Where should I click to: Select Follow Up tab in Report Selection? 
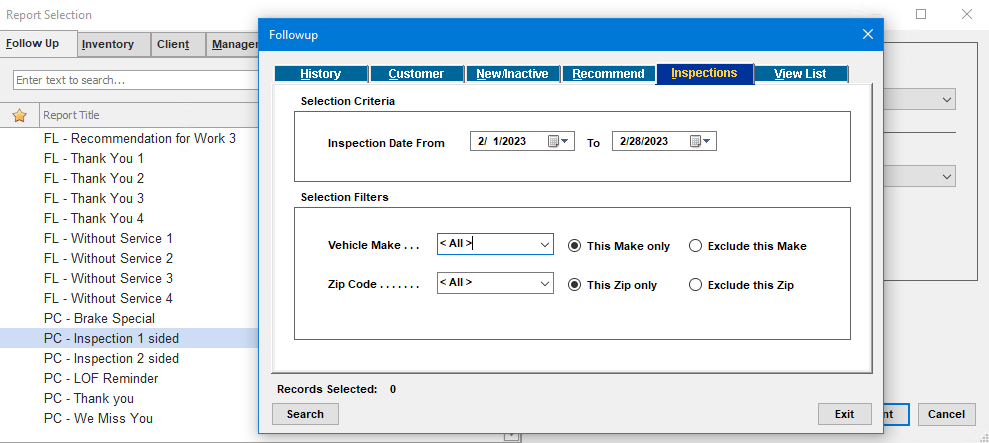[39, 44]
